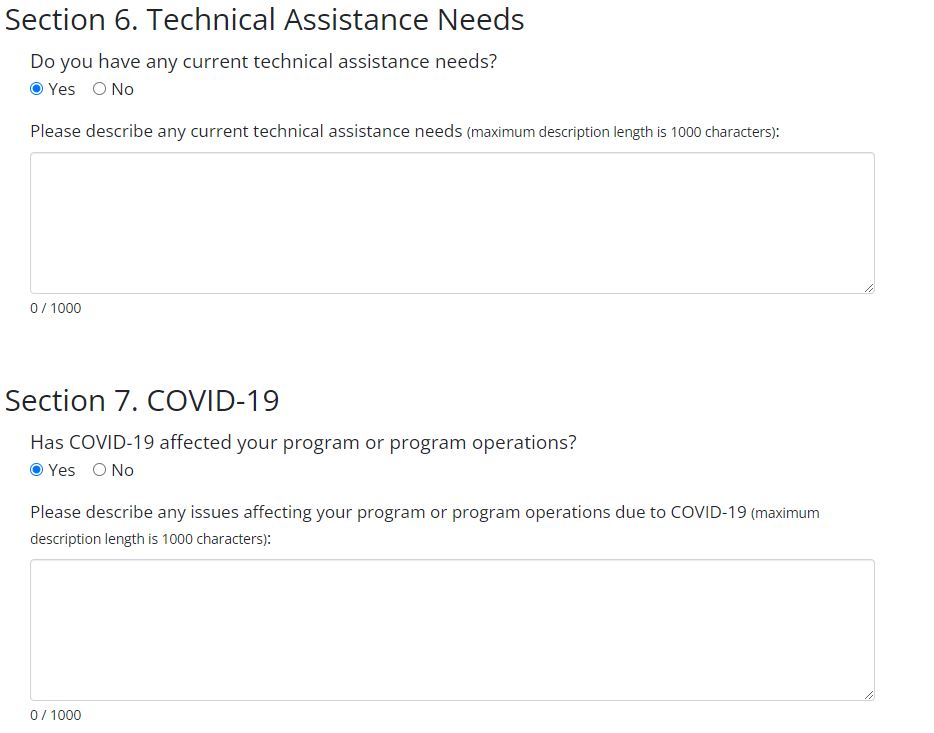Click the 0 / 1000 counter under COVID-19 box
Screen dimensions: 934x733
56,715
